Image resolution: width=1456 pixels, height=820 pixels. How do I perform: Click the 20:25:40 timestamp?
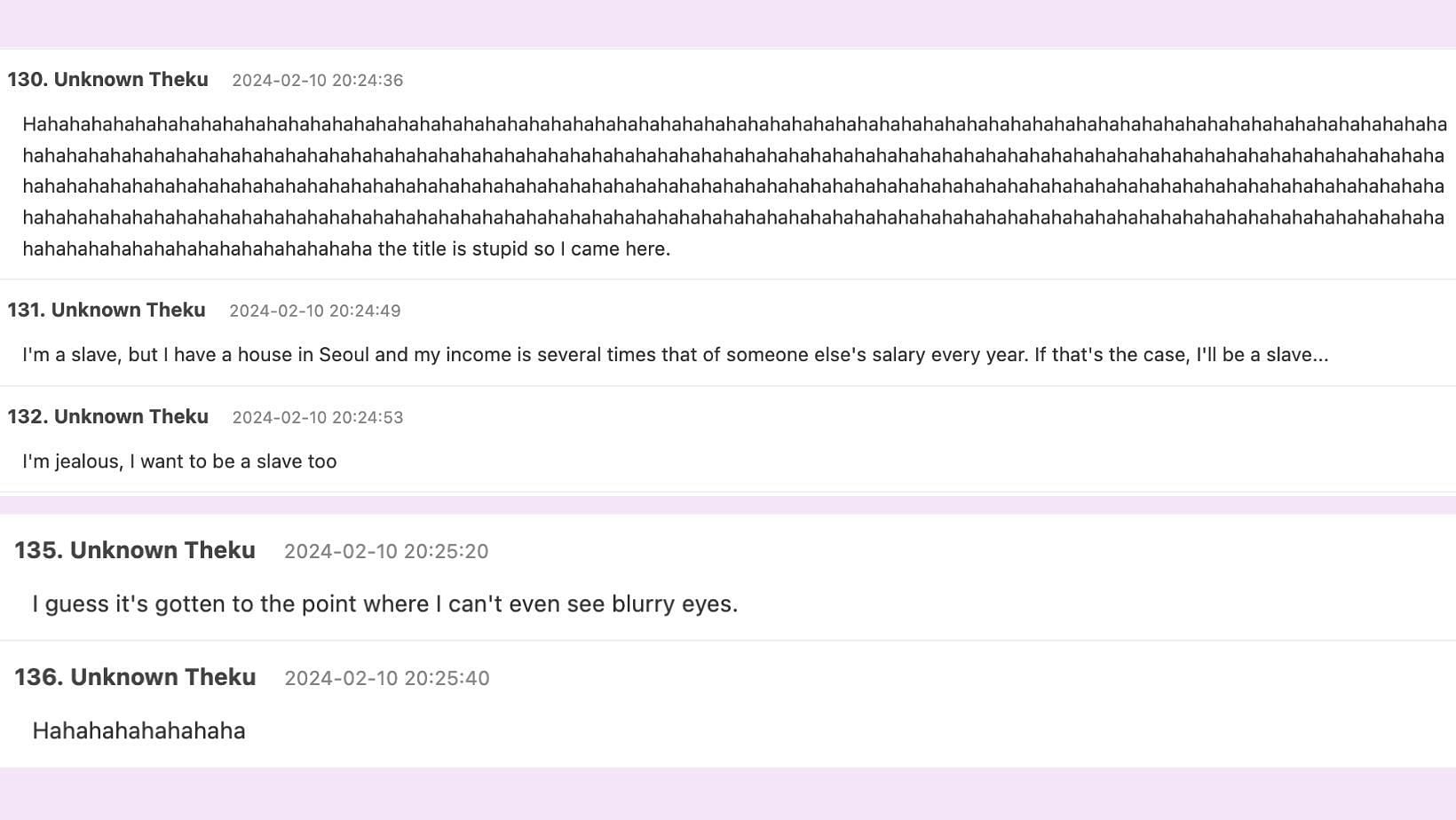pos(386,678)
